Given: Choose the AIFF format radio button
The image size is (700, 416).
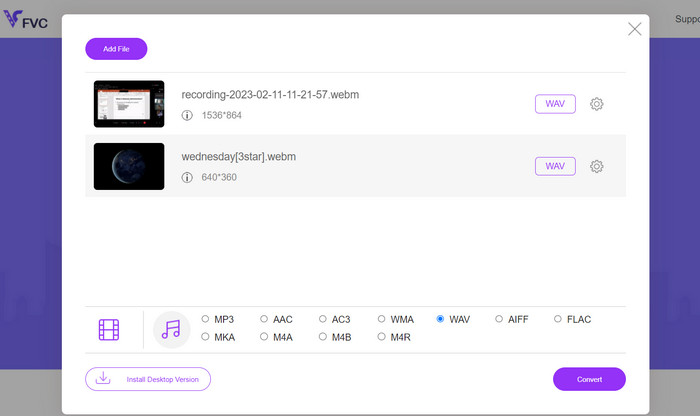Looking at the screenshot, I should [x=499, y=320].
